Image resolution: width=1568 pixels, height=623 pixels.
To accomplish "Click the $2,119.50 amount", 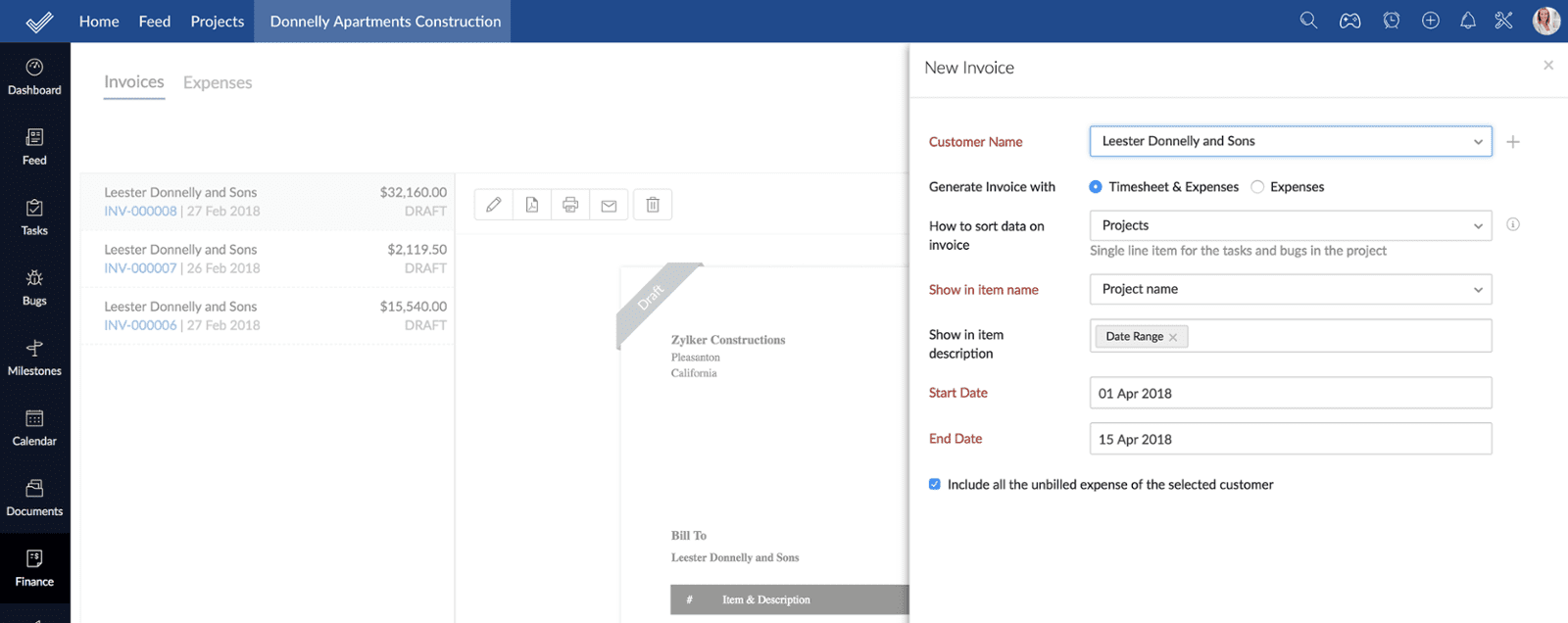I will click(416, 249).
